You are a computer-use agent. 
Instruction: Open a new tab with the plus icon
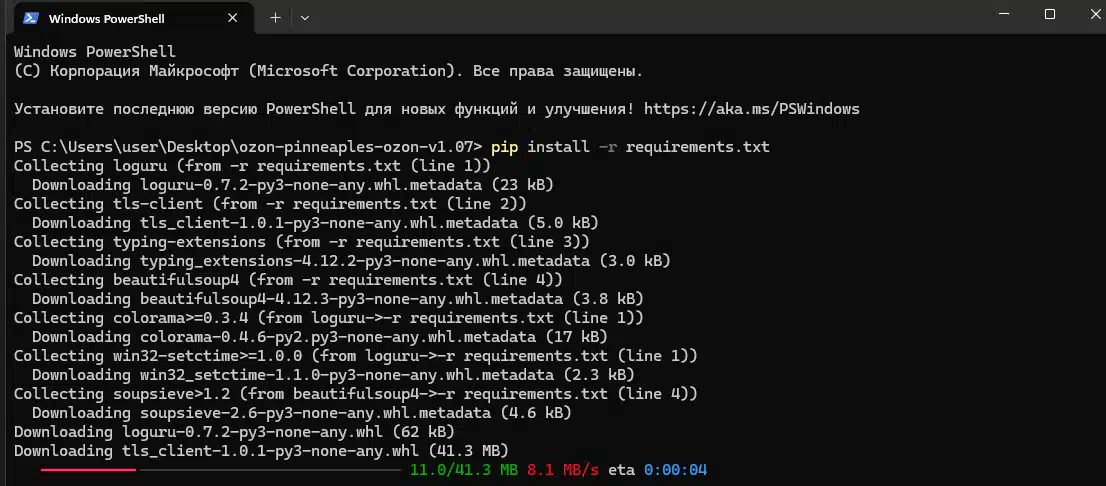click(x=276, y=18)
